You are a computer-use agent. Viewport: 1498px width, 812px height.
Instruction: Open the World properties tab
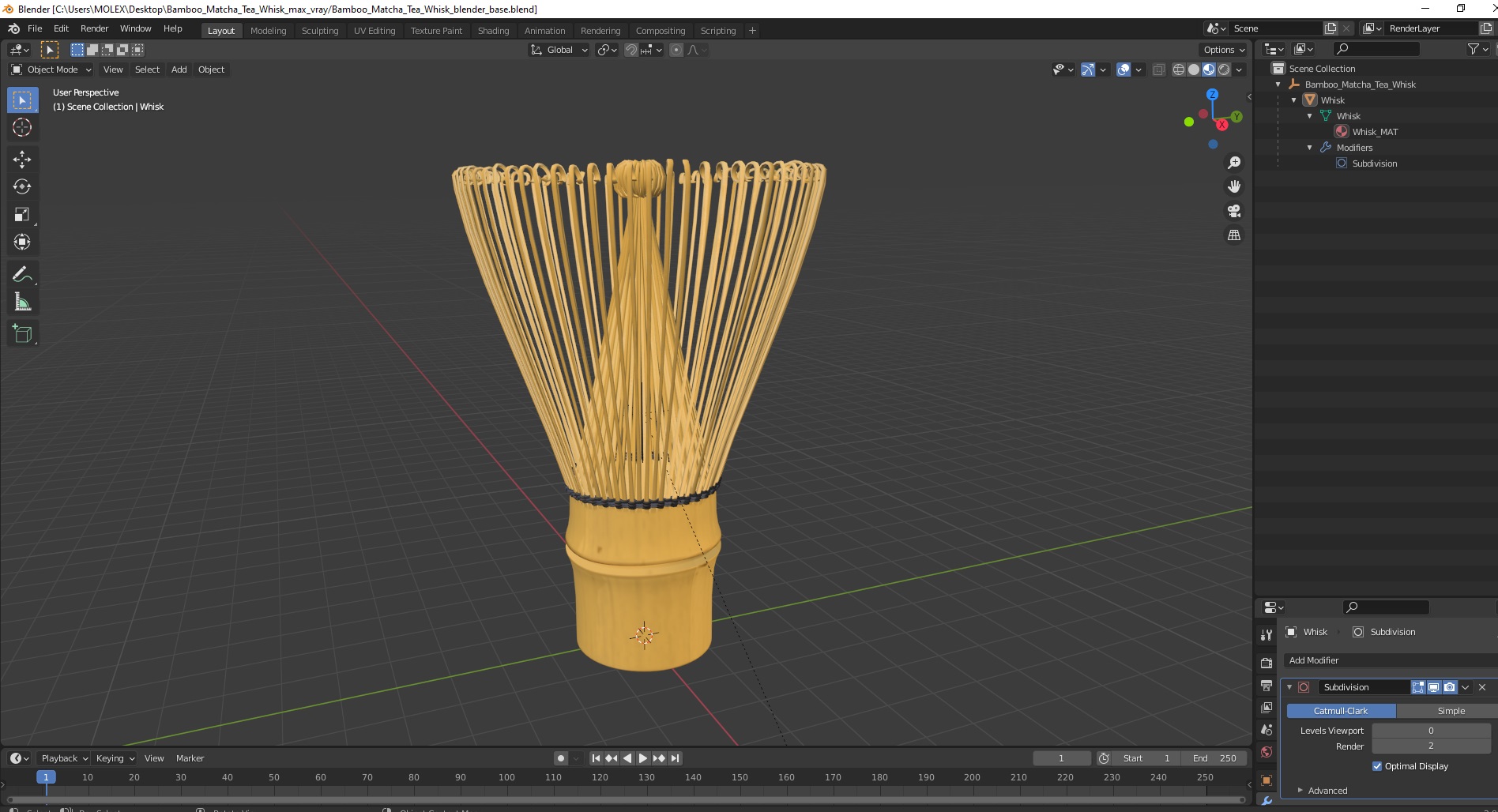[x=1267, y=752]
